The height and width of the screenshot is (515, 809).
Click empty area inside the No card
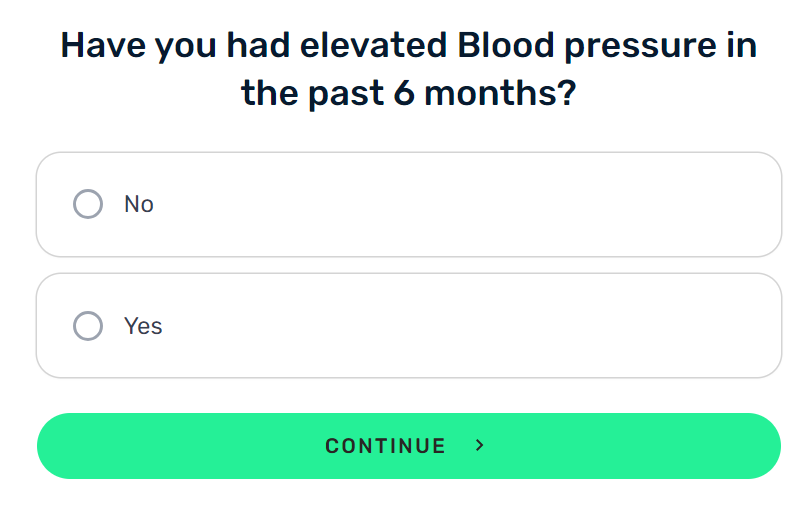[x=464, y=204]
